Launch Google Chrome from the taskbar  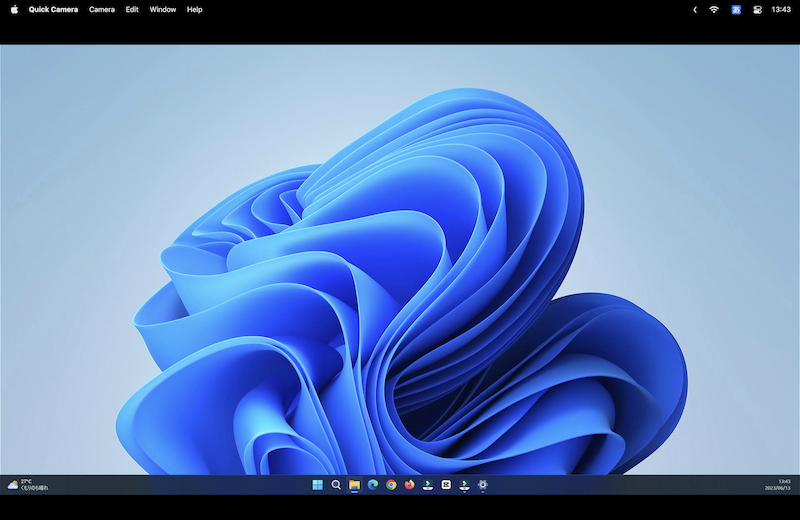[391, 484]
